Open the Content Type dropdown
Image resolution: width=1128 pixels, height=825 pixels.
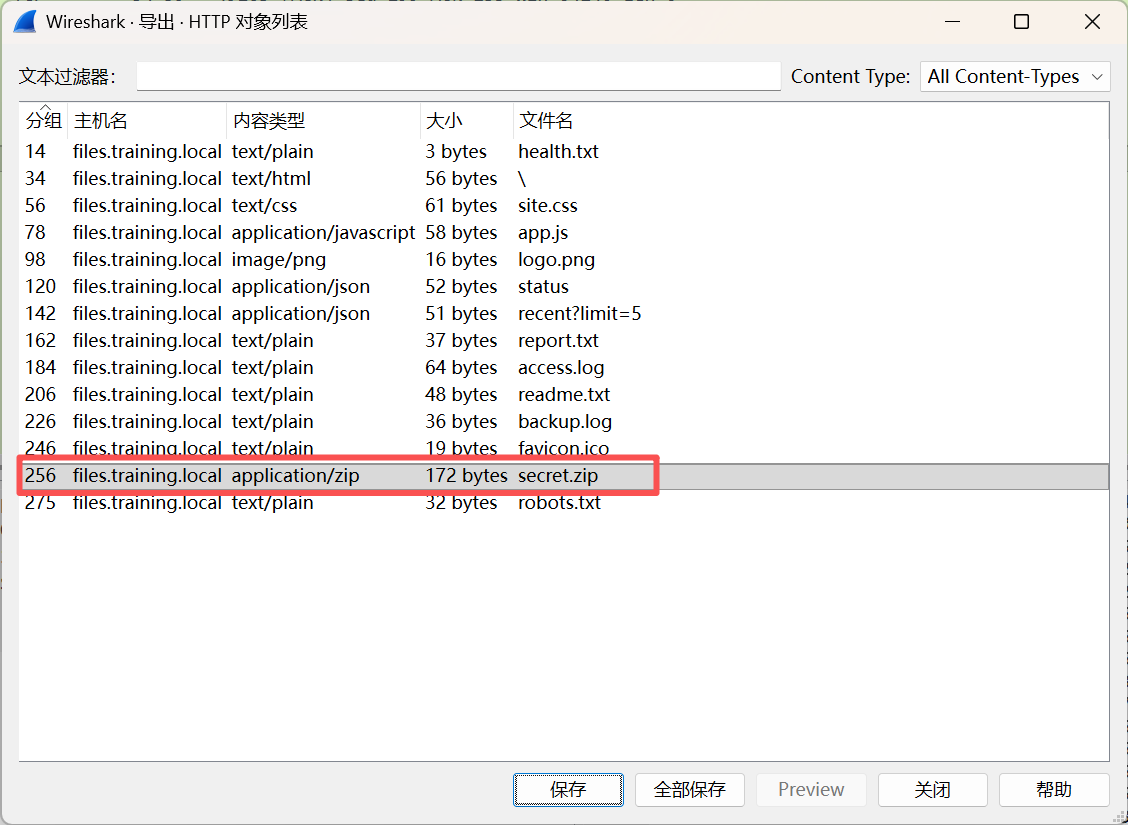(x=1015, y=76)
